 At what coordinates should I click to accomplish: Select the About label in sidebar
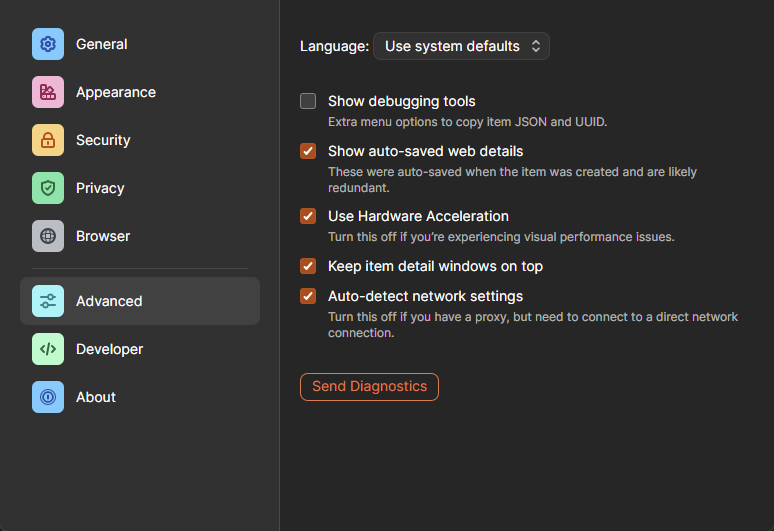96,397
